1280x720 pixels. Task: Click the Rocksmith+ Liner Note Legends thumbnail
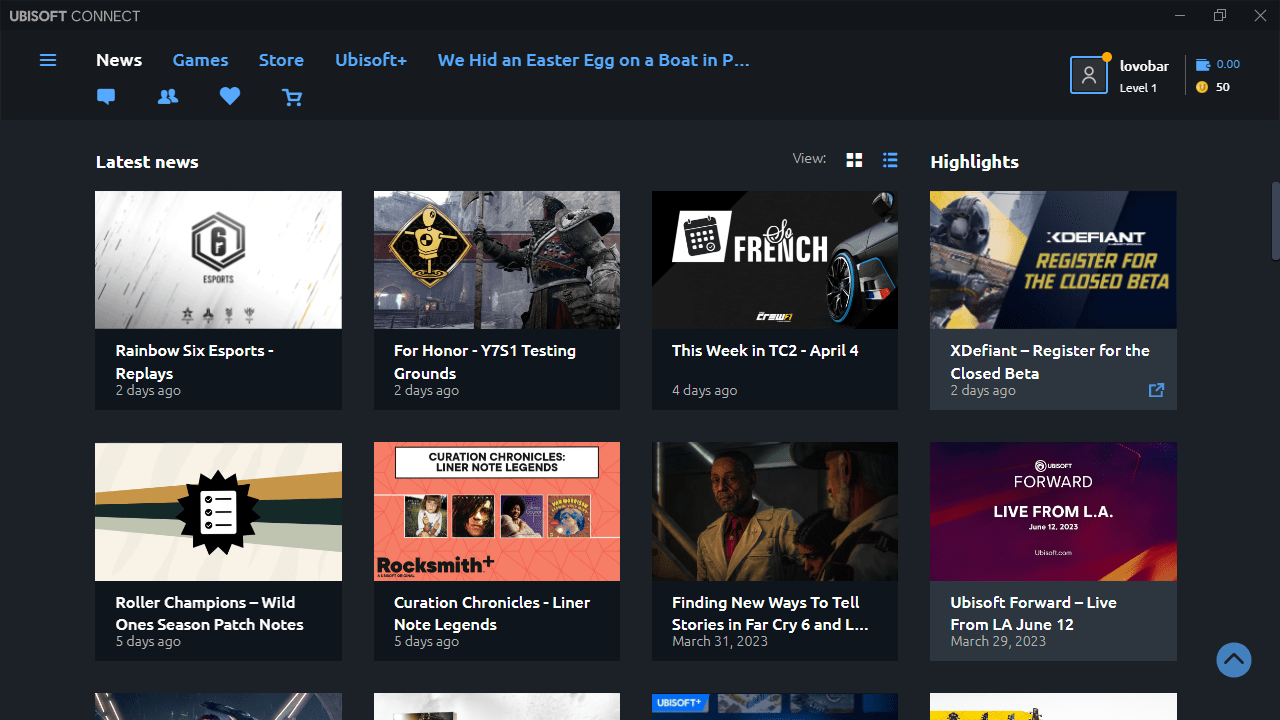(497, 512)
